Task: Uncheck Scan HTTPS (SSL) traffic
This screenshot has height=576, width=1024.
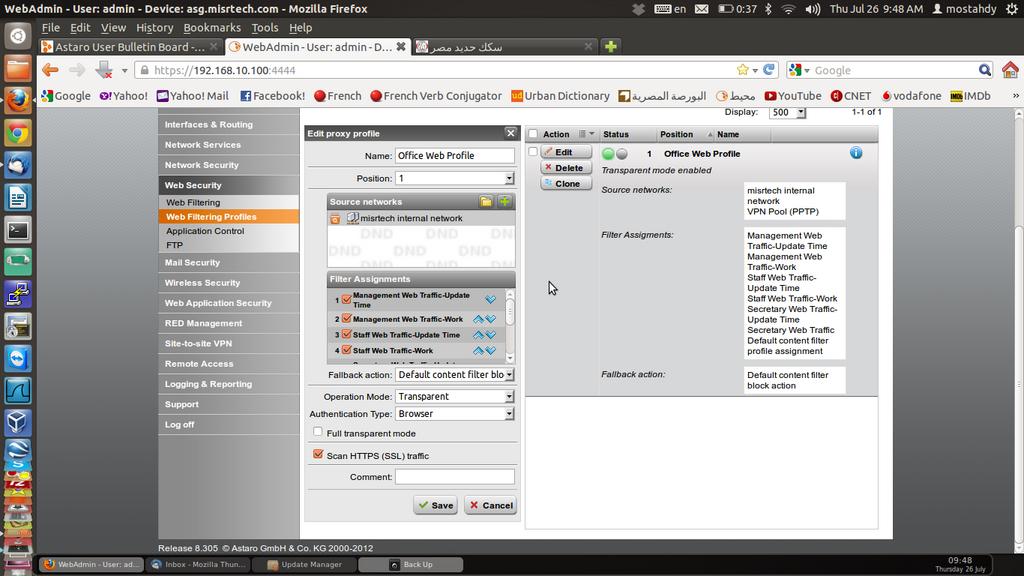Action: tap(318, 455)
